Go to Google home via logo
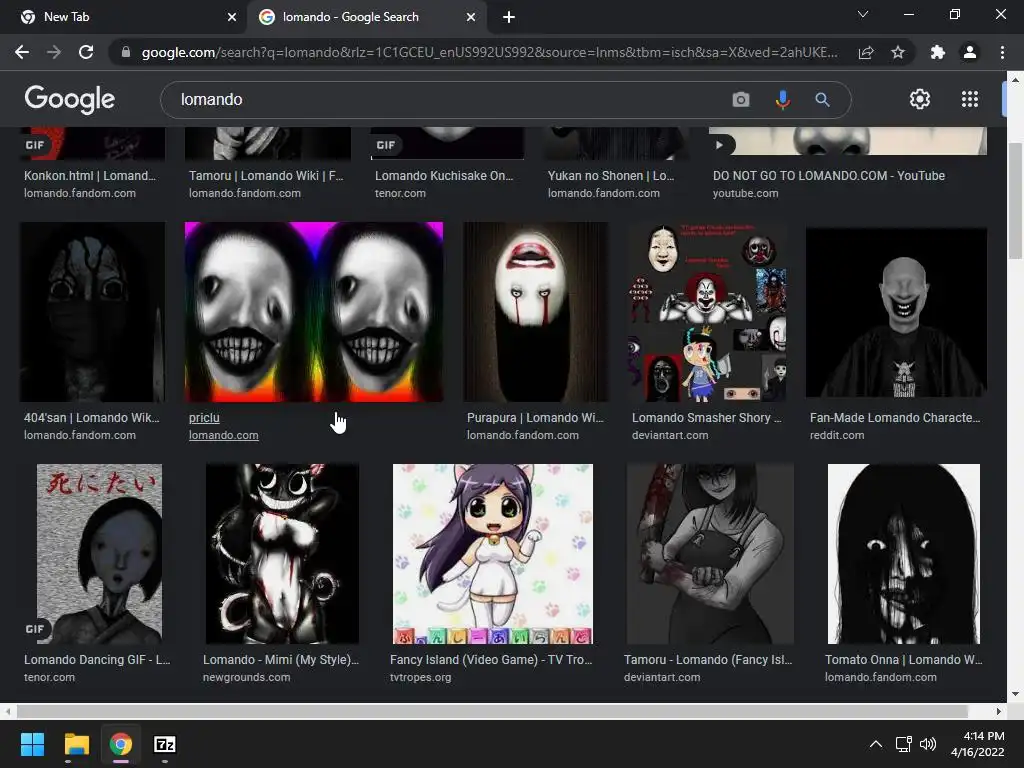The image size is (1024, 768). [69, 99]
